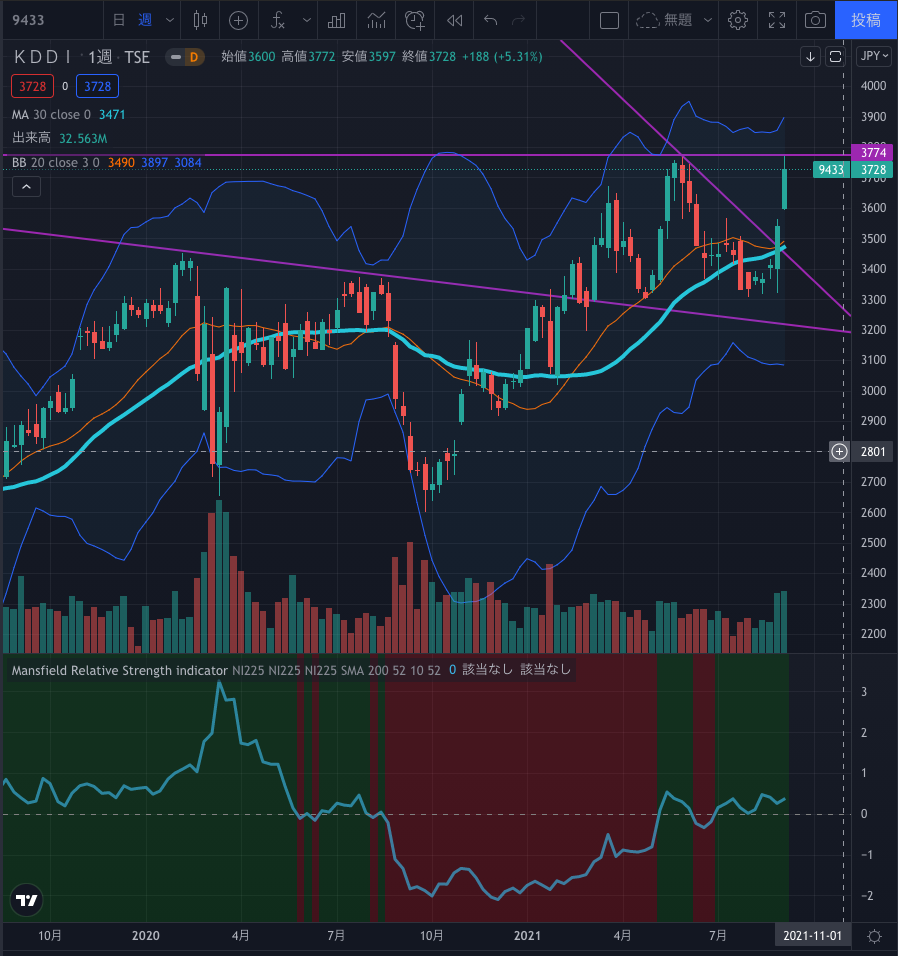Switch to daily 日 timeframe
This screenshot has height=956, width=898.
pos(119,20)
